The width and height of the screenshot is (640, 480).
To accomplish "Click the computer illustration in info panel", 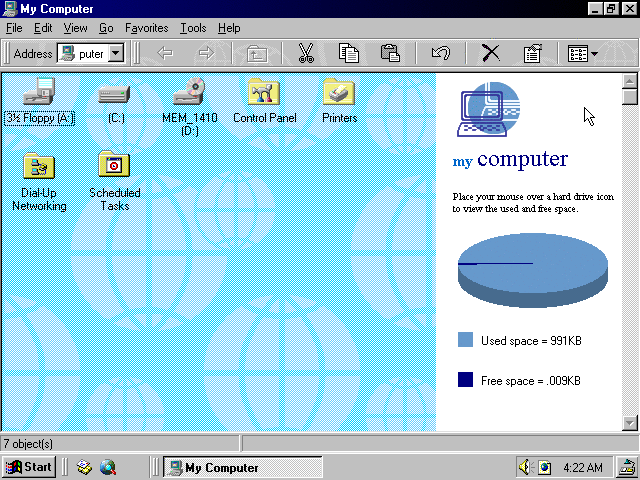I will tap(488, 109).
